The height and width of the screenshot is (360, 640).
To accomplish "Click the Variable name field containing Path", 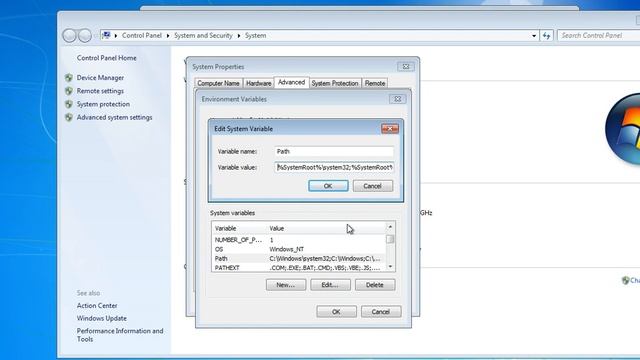I will 334,151.
